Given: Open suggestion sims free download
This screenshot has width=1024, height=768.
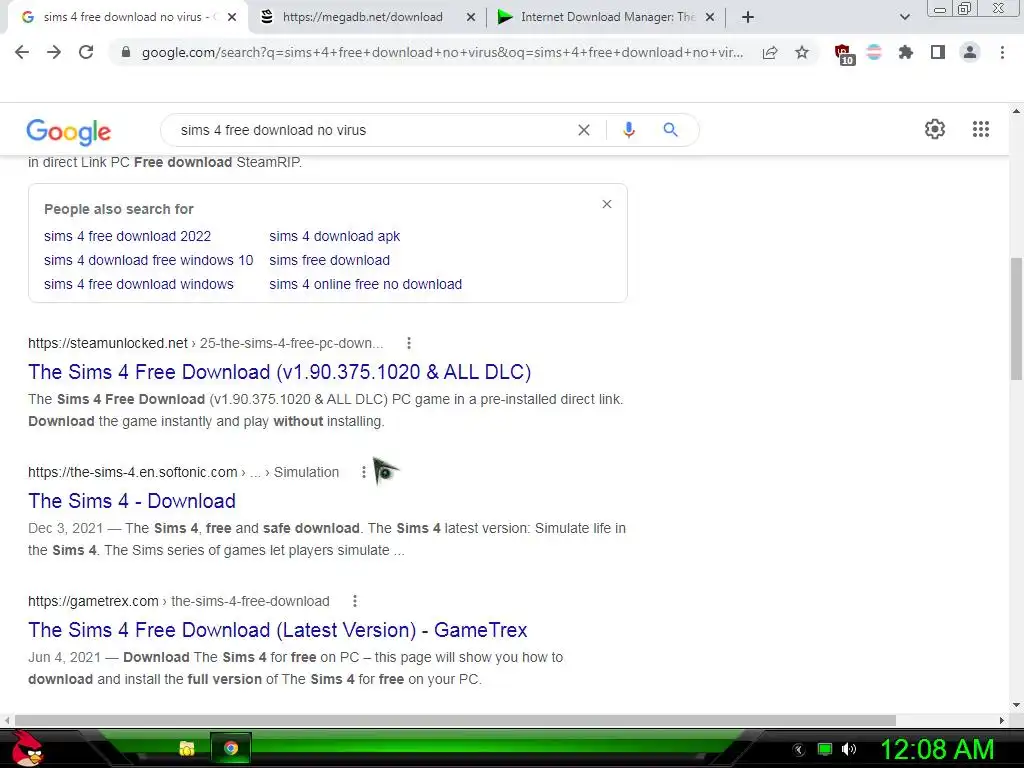Looking at the screenshot, I should pyautogui.click(x=329, y=260).
